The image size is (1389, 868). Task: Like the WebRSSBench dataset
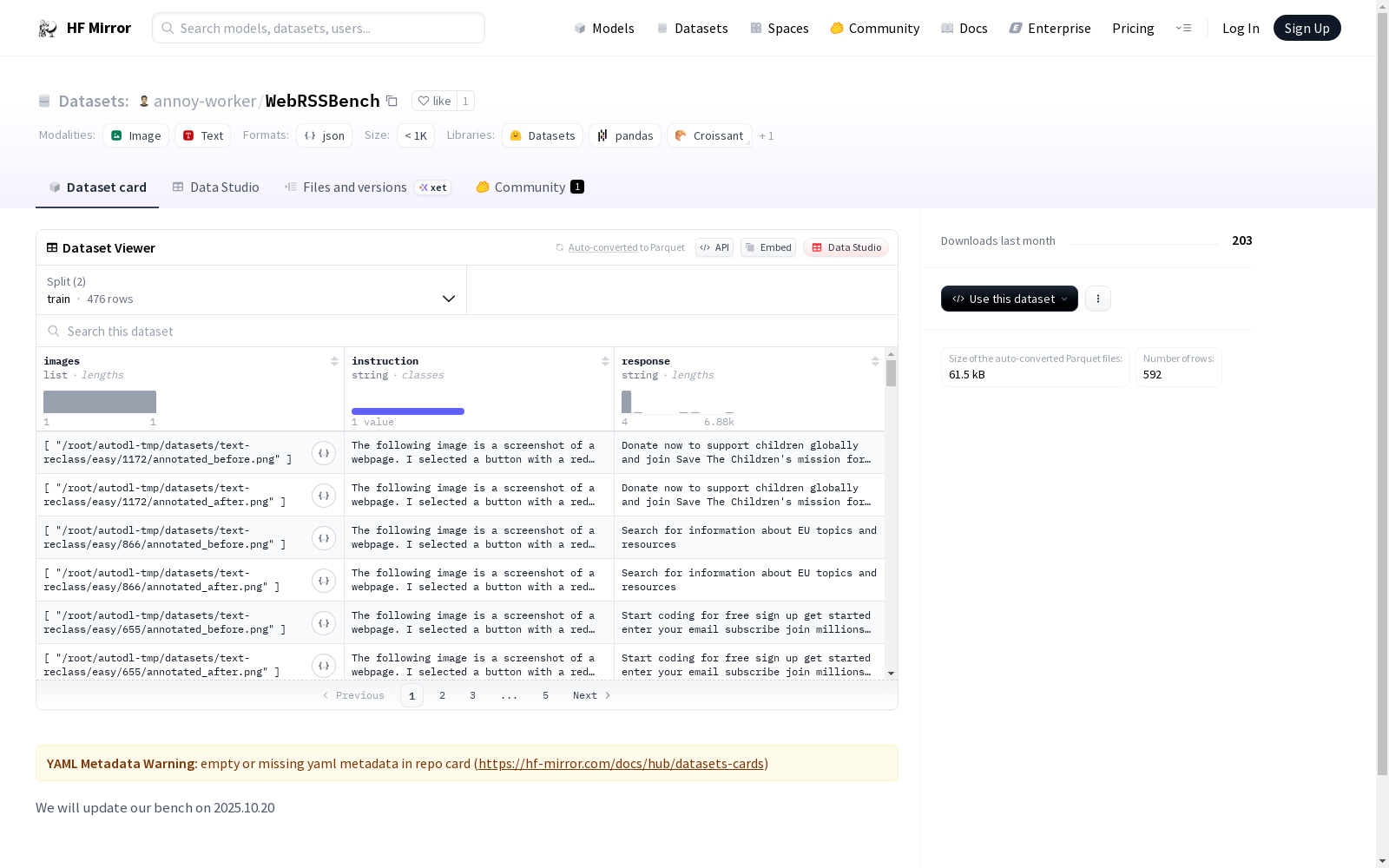(435, 101)
